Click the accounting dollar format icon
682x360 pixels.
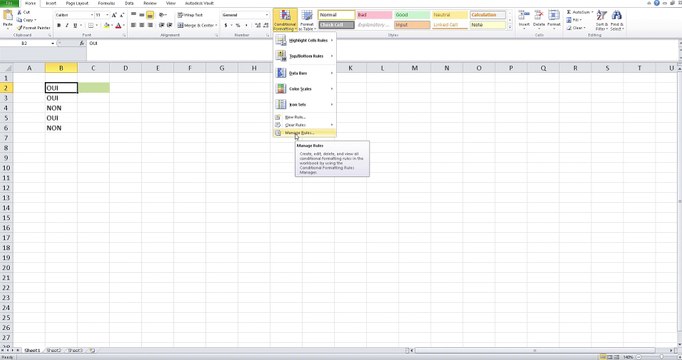pyautogui.click(x=226, y=25)
